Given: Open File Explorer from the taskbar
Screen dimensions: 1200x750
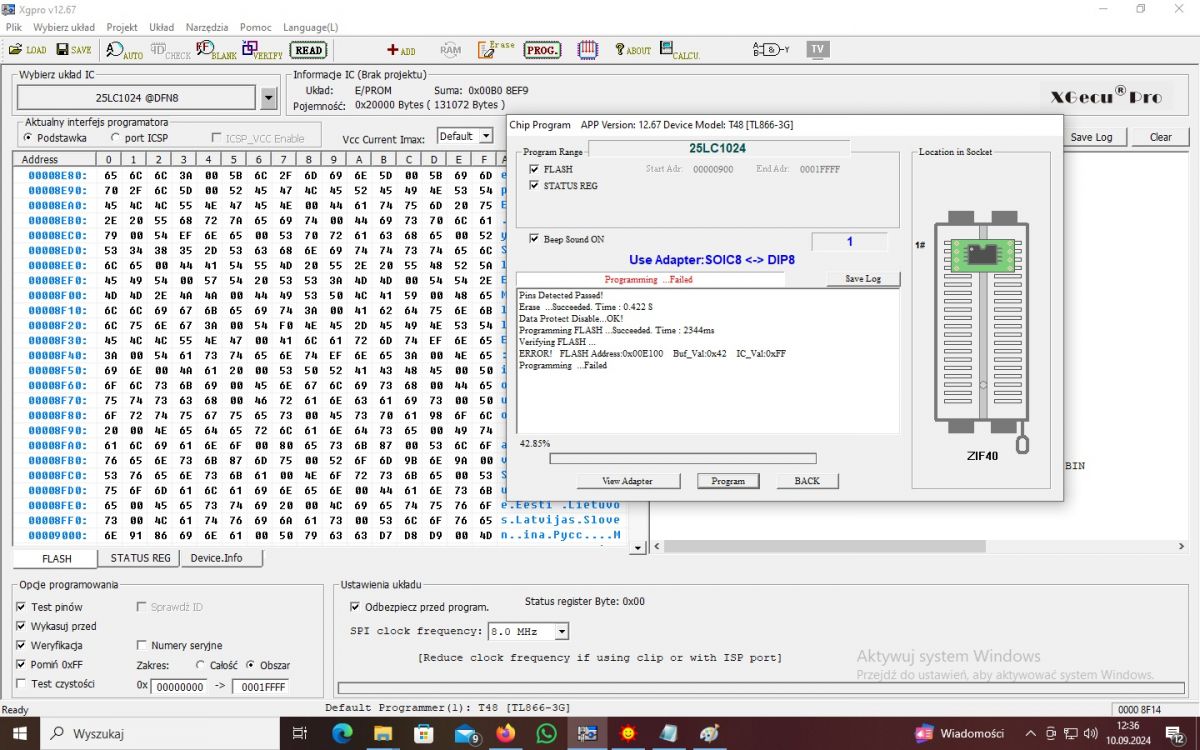Looking at the screenshot, I should [x=383, y=733].
